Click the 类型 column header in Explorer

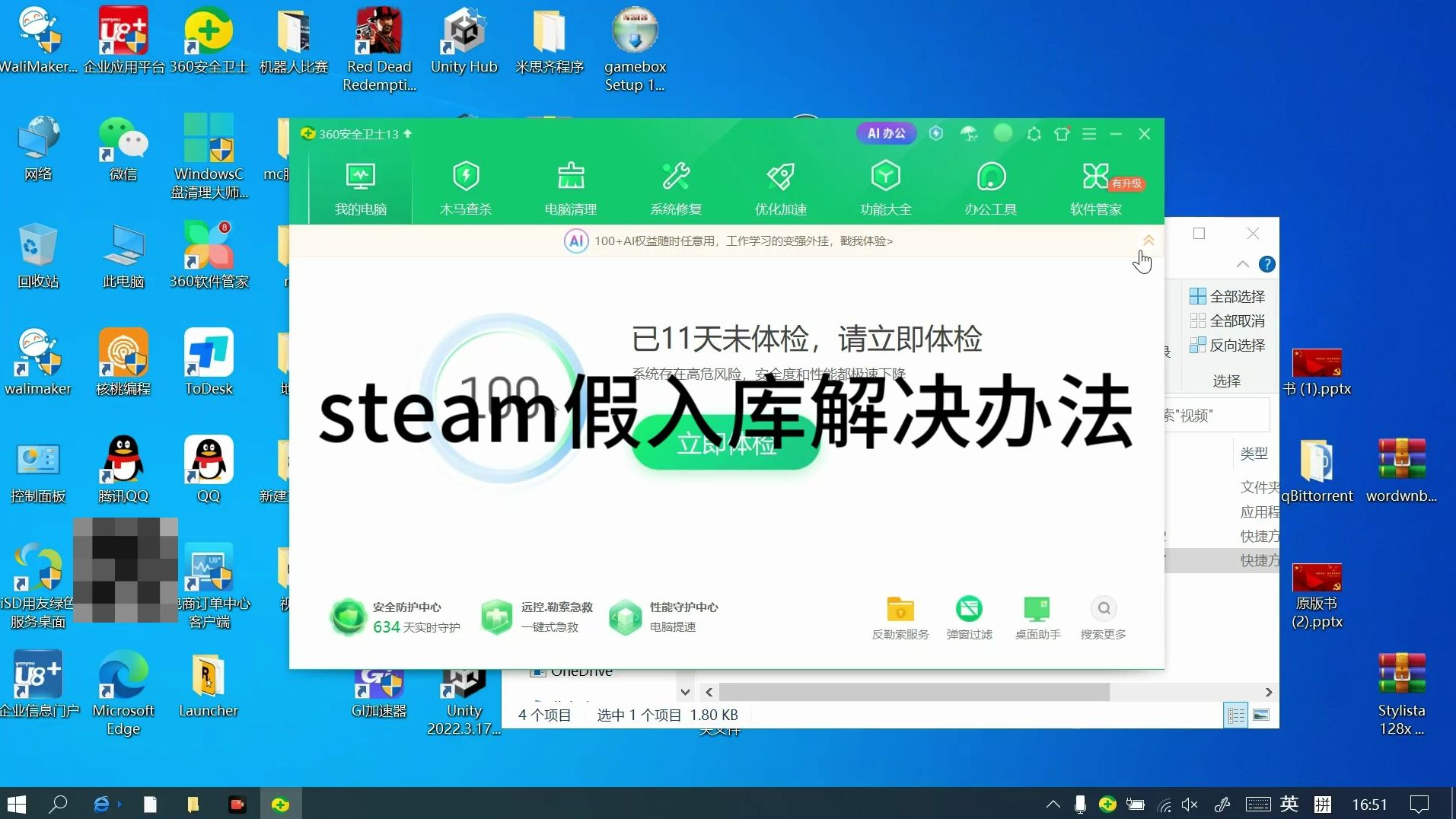point(1254,453)
